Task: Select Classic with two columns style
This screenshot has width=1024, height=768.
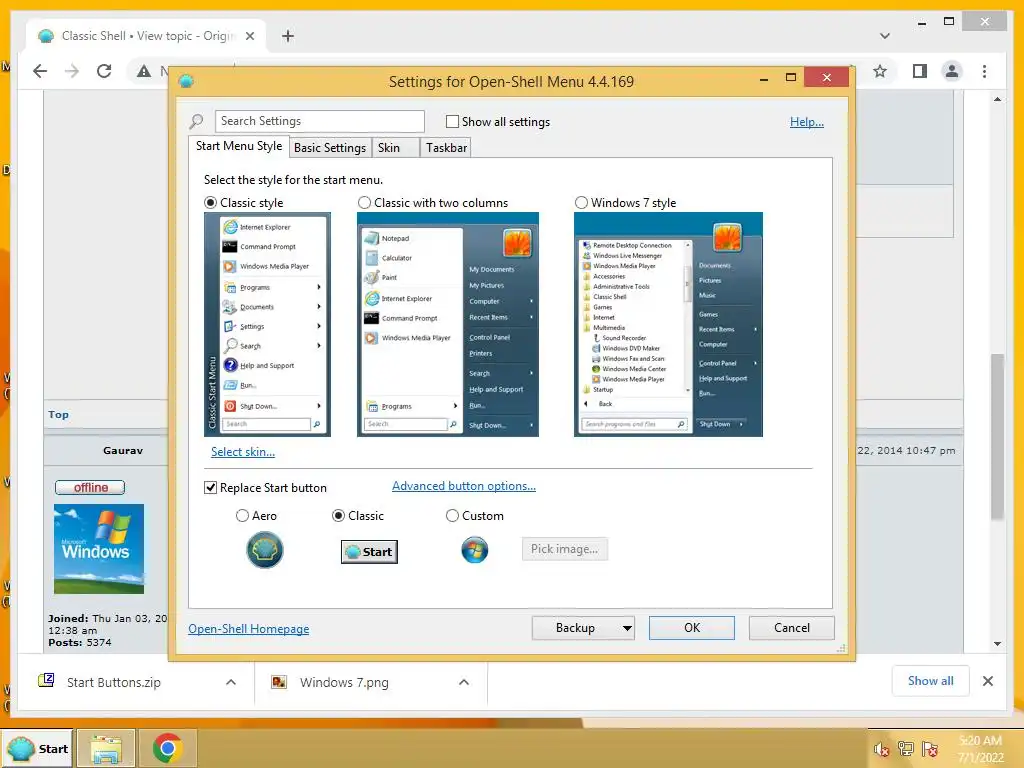Action: click(364, 202)
